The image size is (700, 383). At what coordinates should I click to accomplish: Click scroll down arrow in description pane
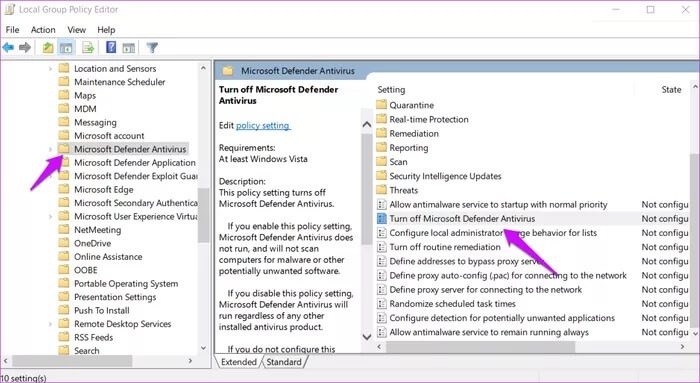click(367, 337)
